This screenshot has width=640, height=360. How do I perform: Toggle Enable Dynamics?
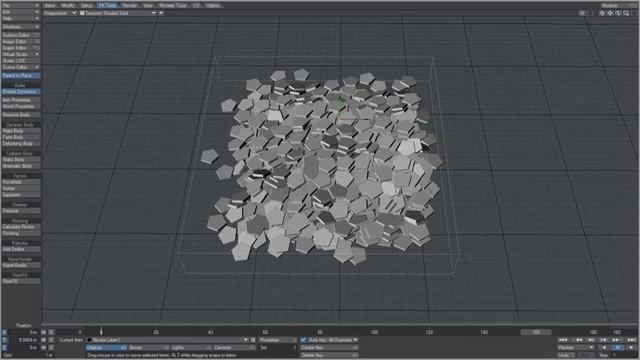(20, 92)
